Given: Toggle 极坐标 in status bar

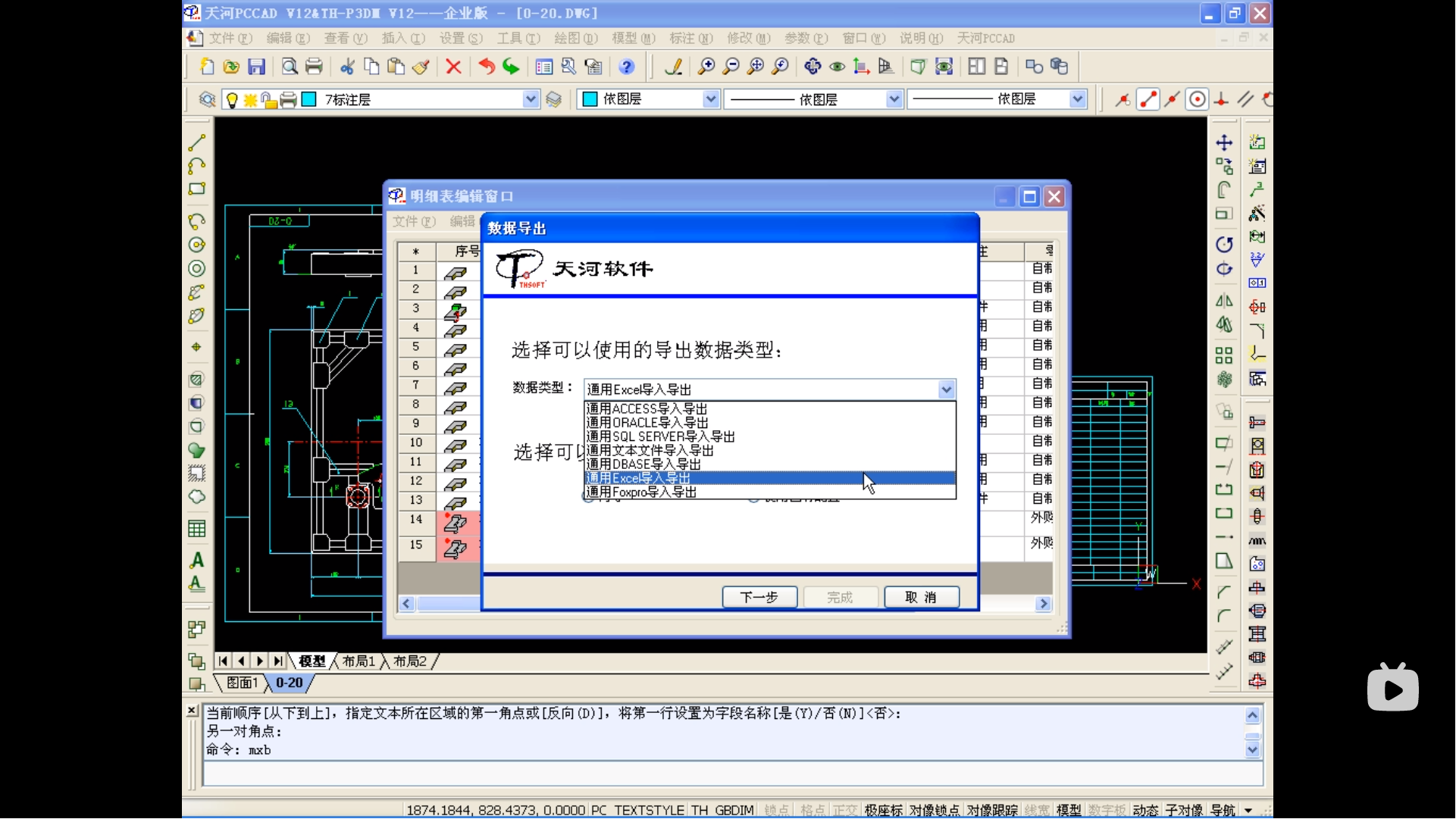Looking at the screenshot, I should (884, 810).
